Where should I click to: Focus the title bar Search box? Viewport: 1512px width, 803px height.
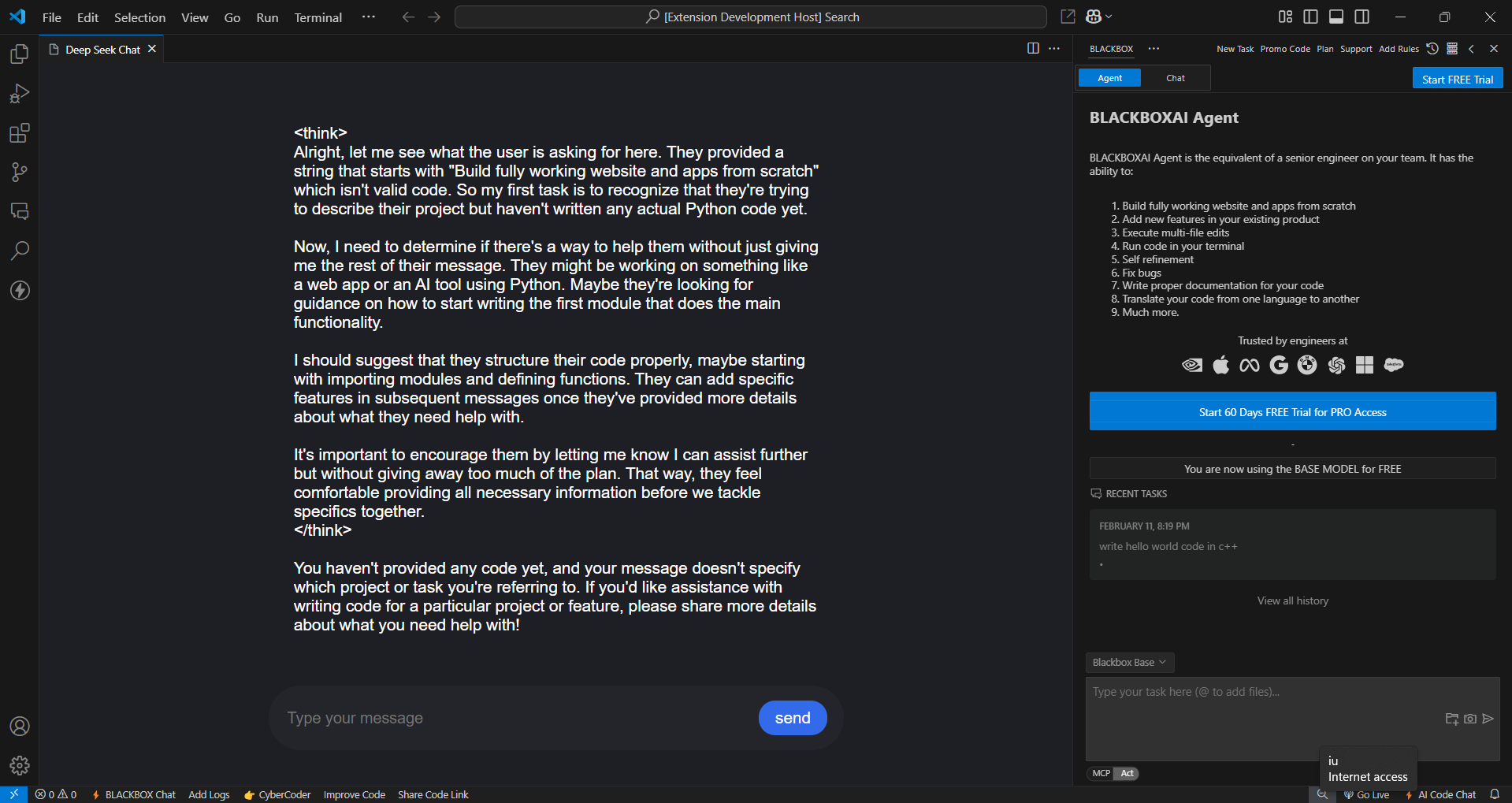(751, 17)
